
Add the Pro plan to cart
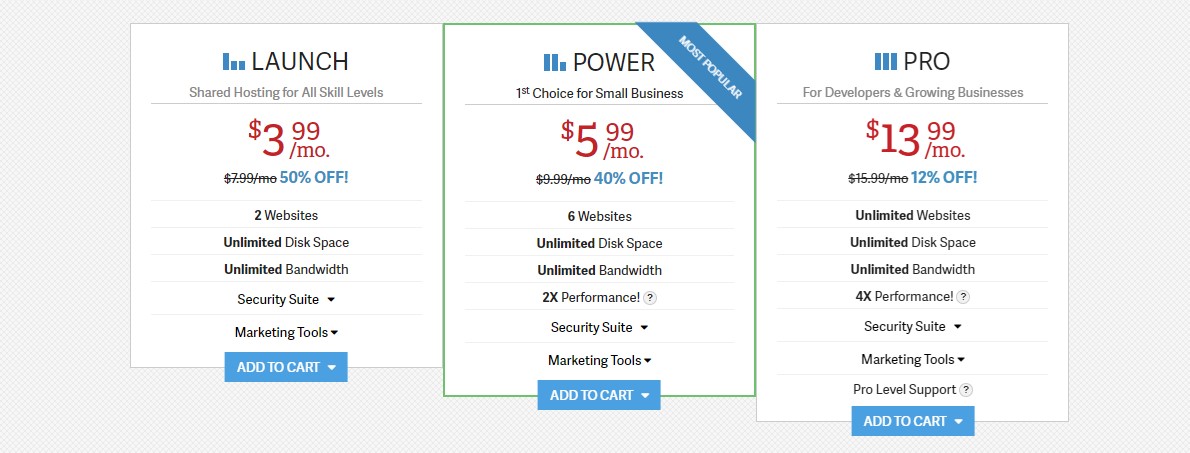click(x=913, y=421)
